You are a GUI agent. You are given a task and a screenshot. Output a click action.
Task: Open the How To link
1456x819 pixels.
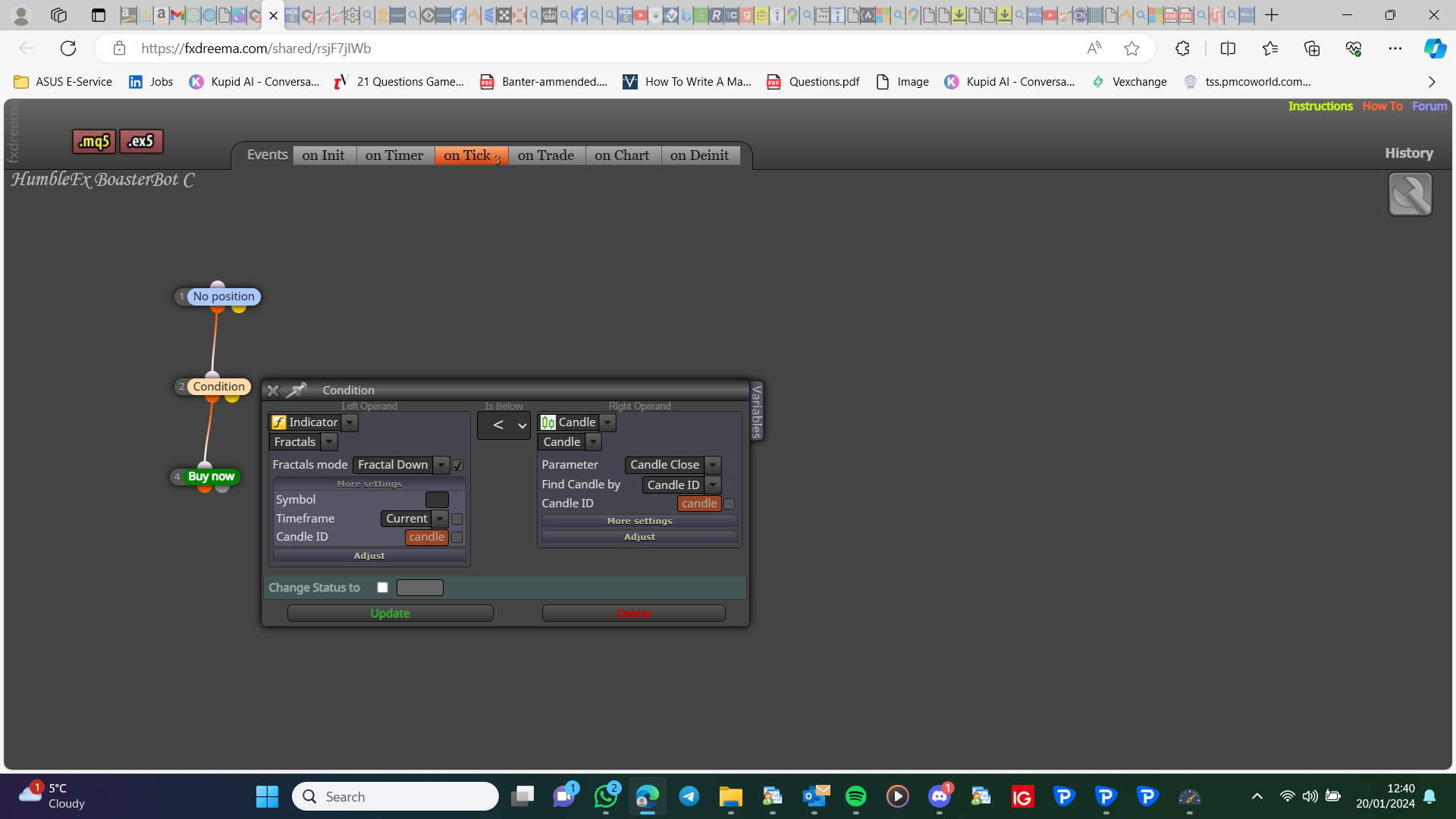pyautogui.click(x=1382, y=106)
